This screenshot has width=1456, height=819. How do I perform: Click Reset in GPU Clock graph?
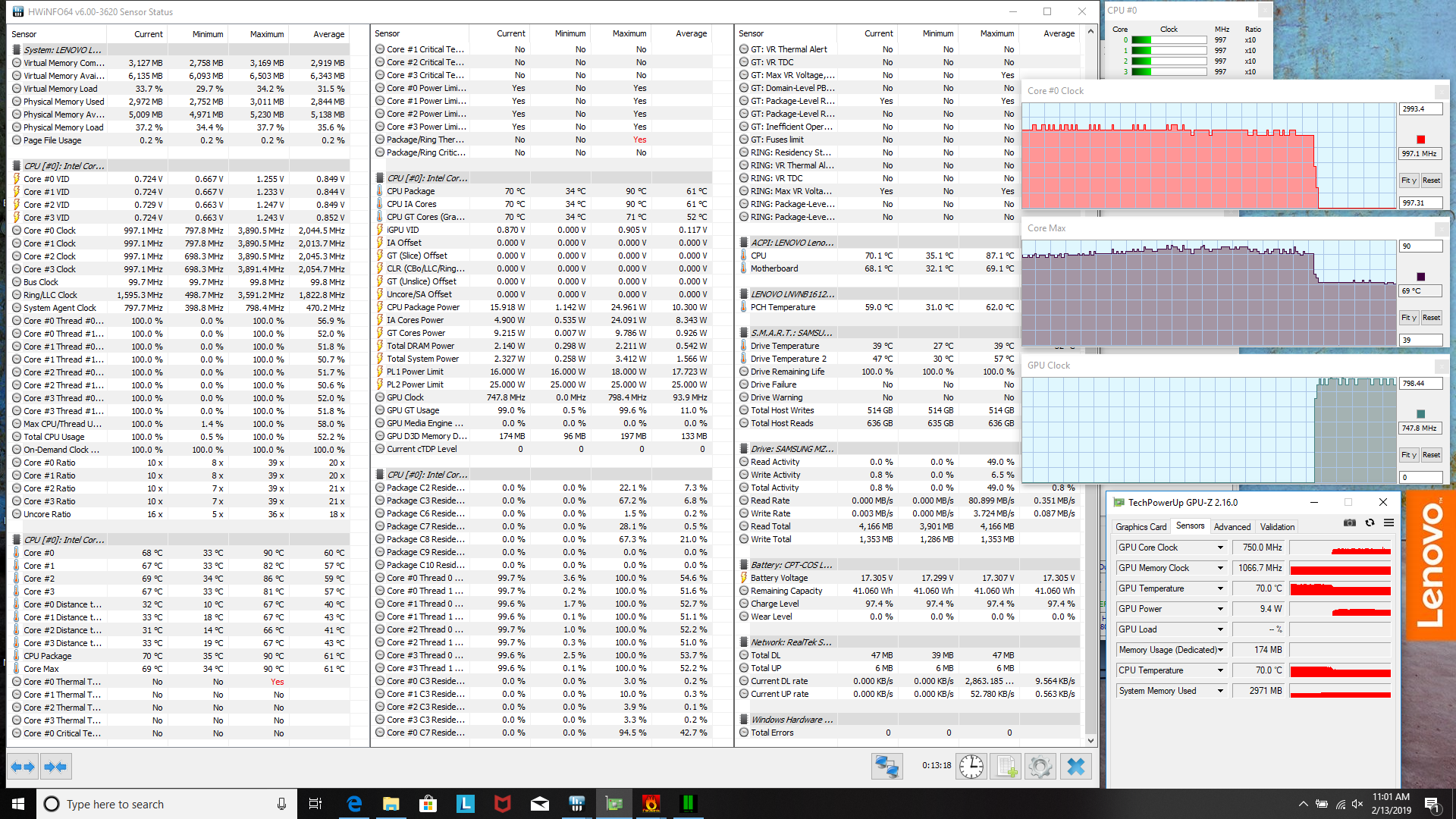(x=1431, y=455)
